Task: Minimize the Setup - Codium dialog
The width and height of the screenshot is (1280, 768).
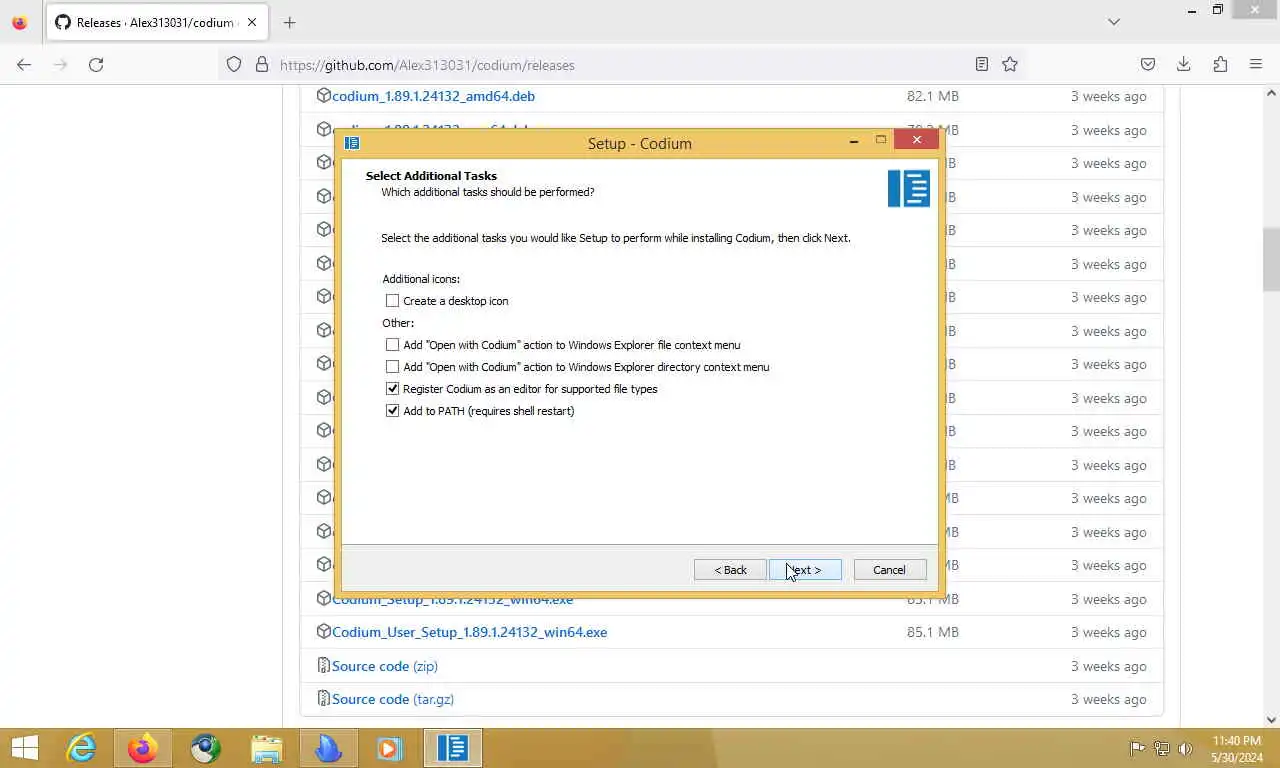Action: (853, 141)
